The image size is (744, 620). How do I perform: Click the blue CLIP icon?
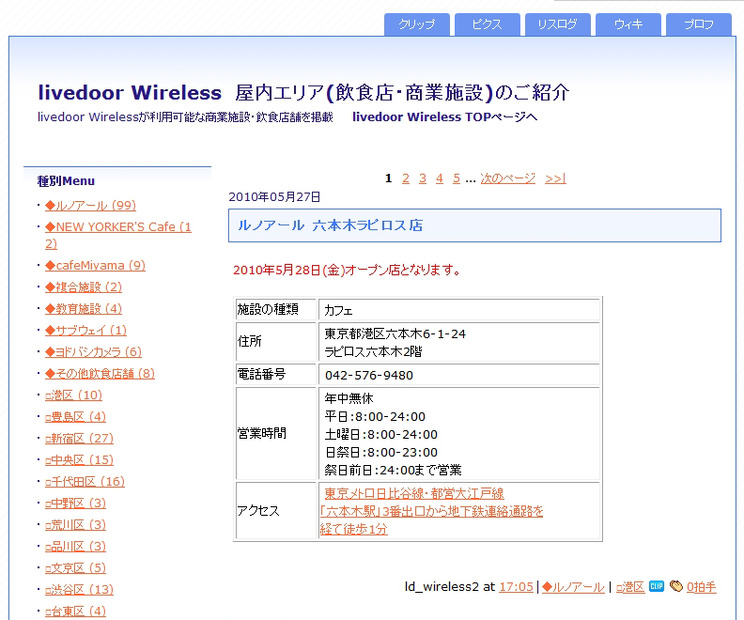click(x=656, y=586)
